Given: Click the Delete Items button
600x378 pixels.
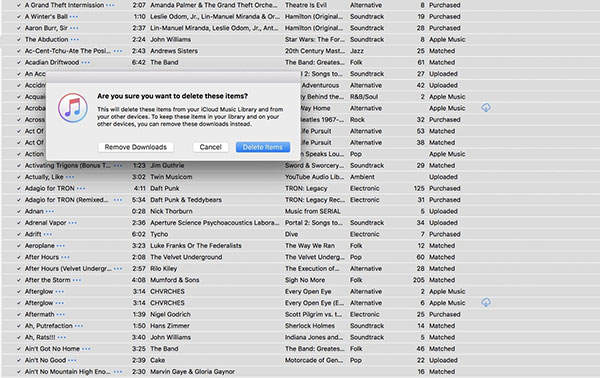Looking at the screenshot, I should coord(263,147).
